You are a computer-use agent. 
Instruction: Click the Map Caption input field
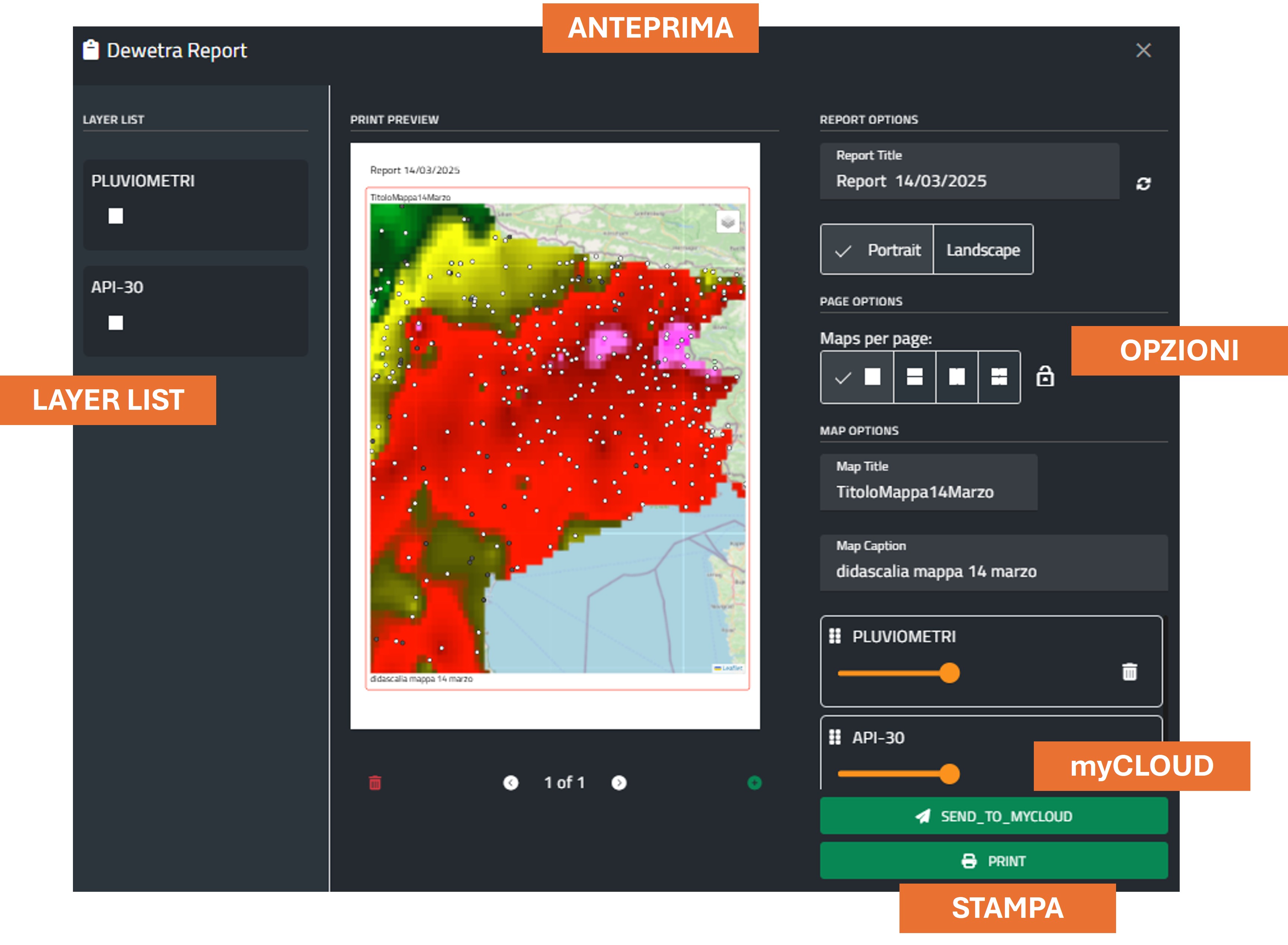pyautogui.click(x=993, y=571)
